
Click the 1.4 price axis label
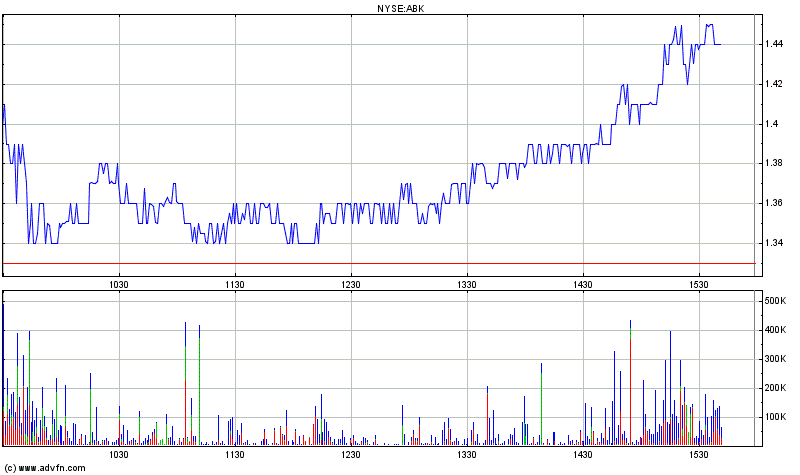[771, 124]
